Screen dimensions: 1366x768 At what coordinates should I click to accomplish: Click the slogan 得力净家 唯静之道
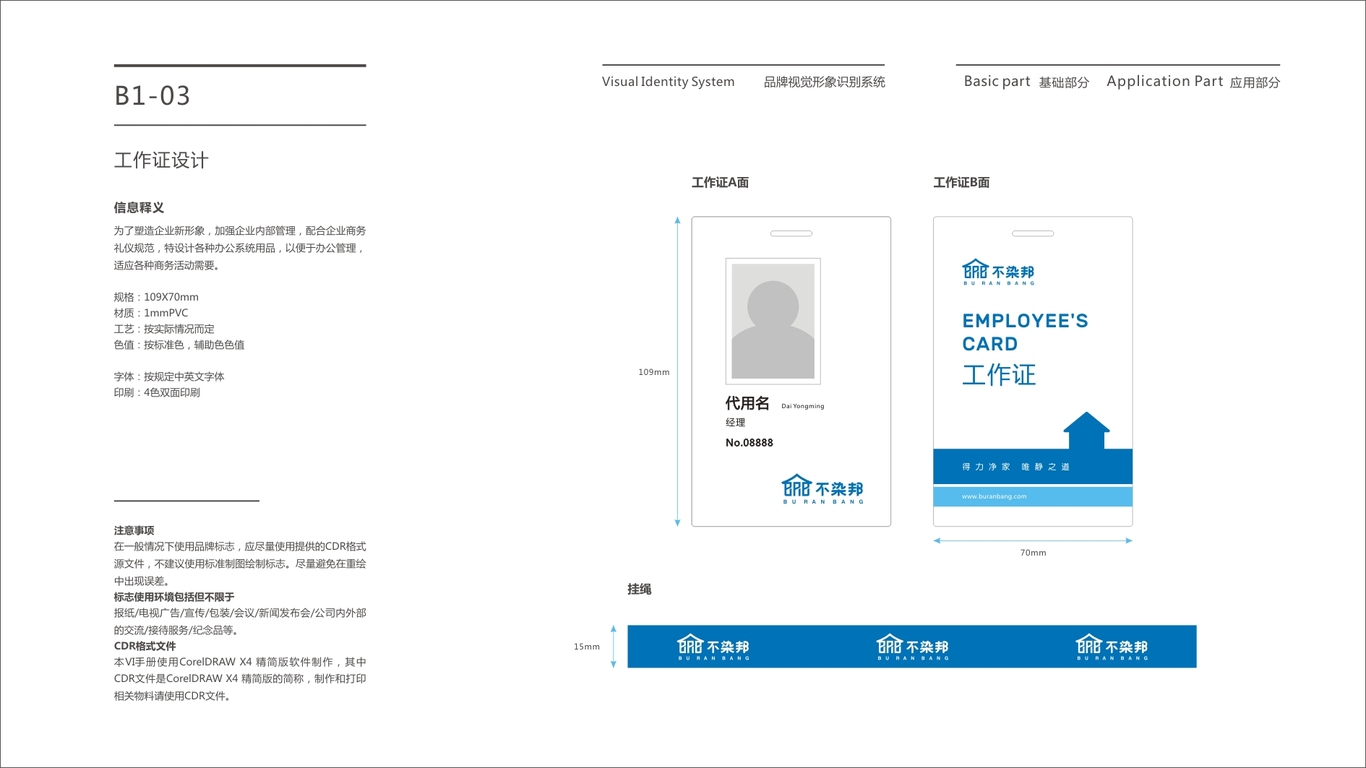click(1016, 467)
